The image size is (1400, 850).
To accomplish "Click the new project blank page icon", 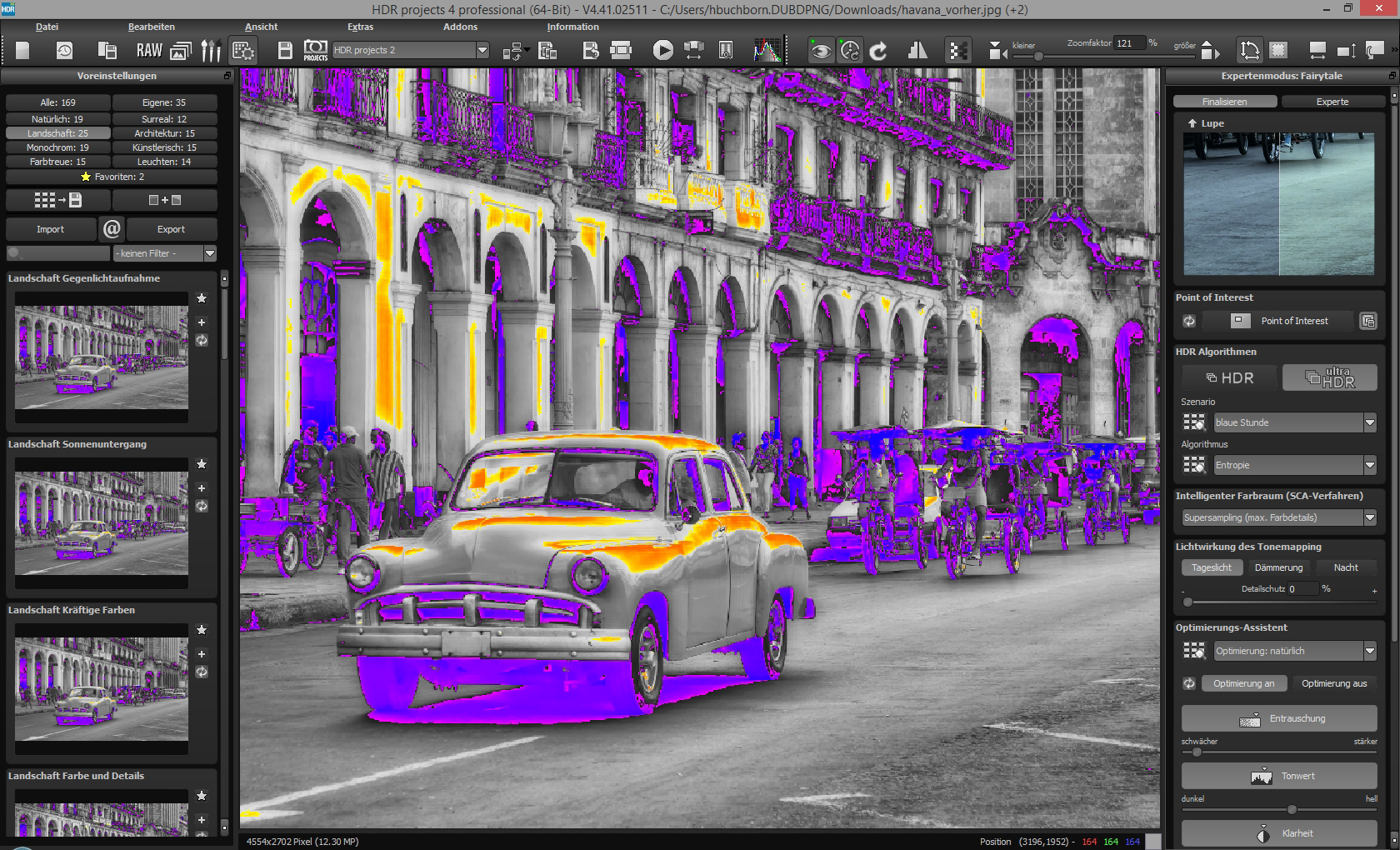I will [22, 51].
